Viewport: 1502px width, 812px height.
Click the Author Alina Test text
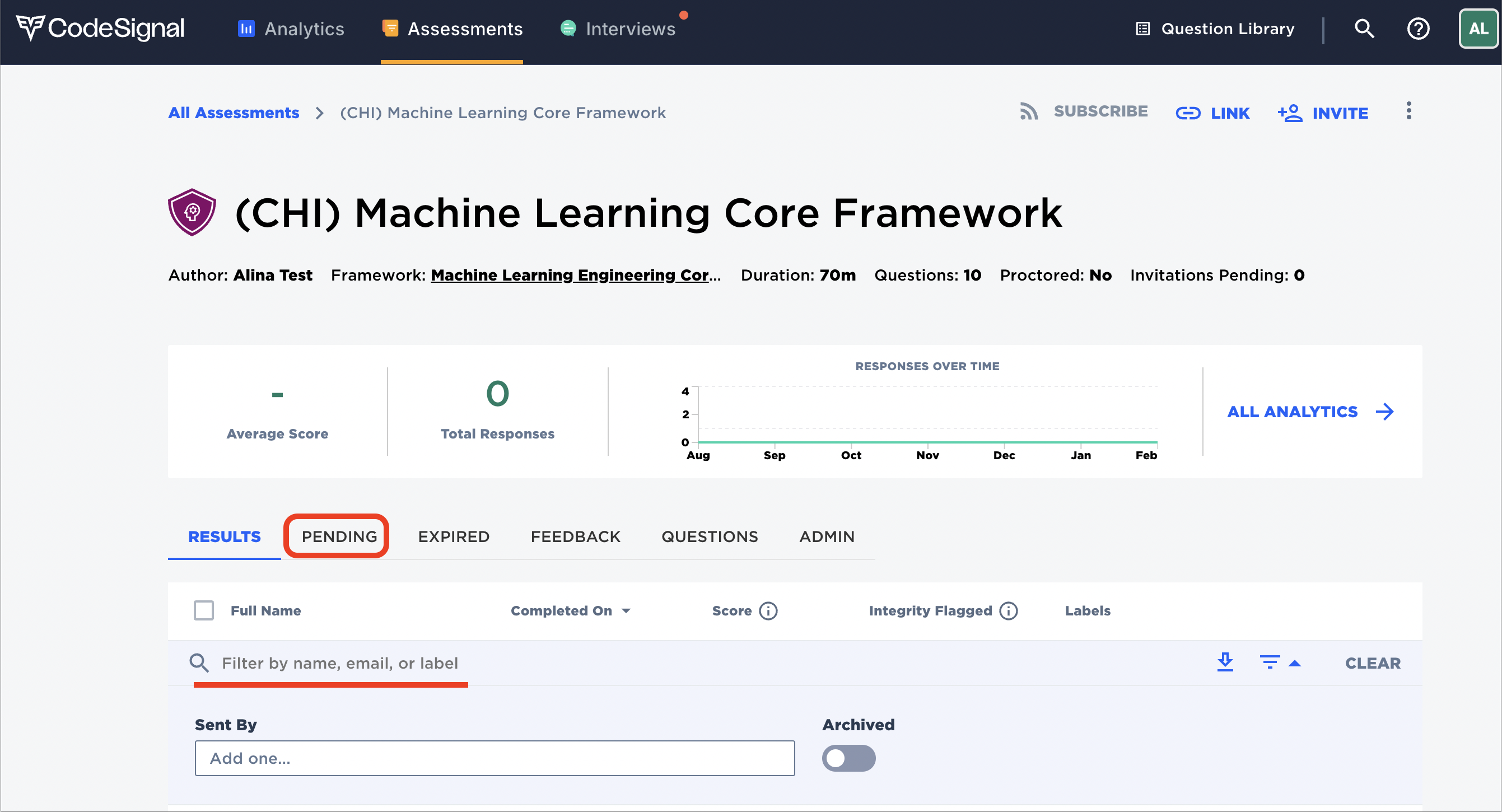pos(240,275)
